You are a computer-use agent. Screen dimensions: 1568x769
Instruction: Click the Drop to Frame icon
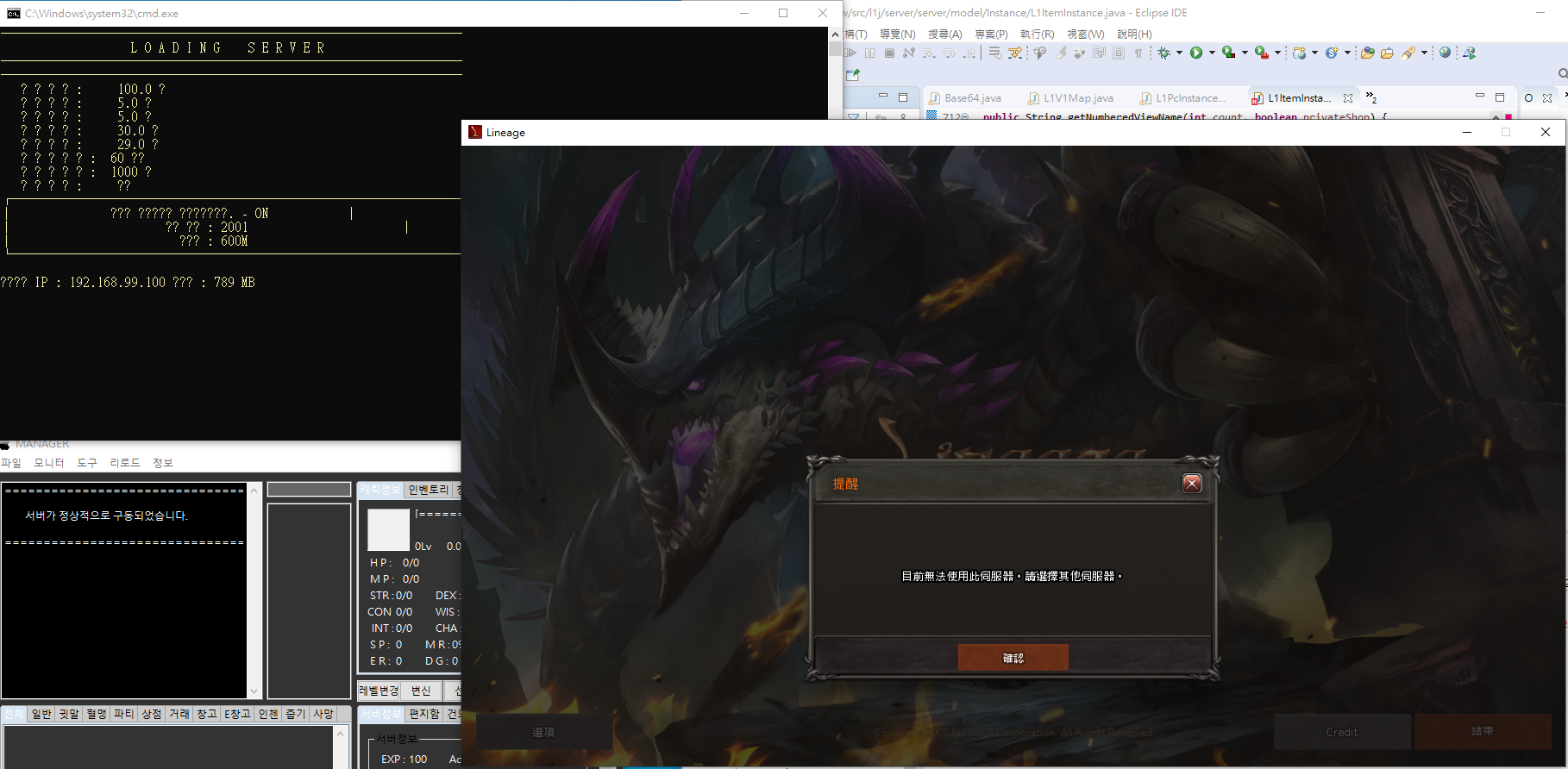[x=994, y=53]
